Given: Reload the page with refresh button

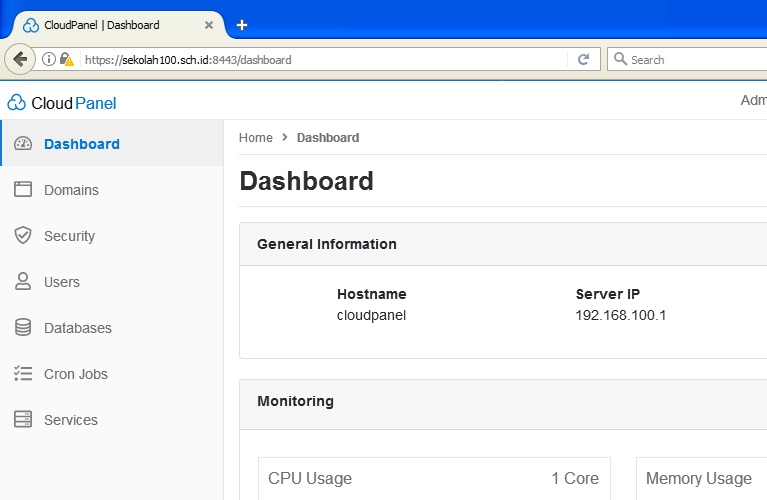Looking at the screenshot, I should pyautogui.click(x=583, y=60).
